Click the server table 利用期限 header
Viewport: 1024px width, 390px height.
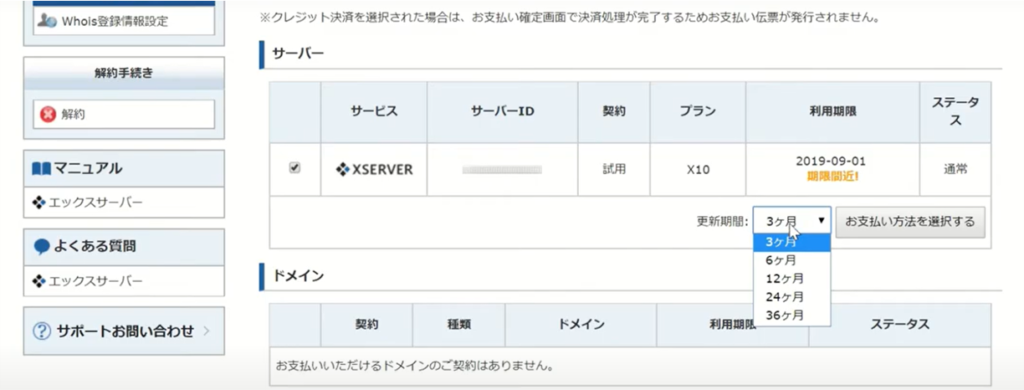(x=833, y=112)
